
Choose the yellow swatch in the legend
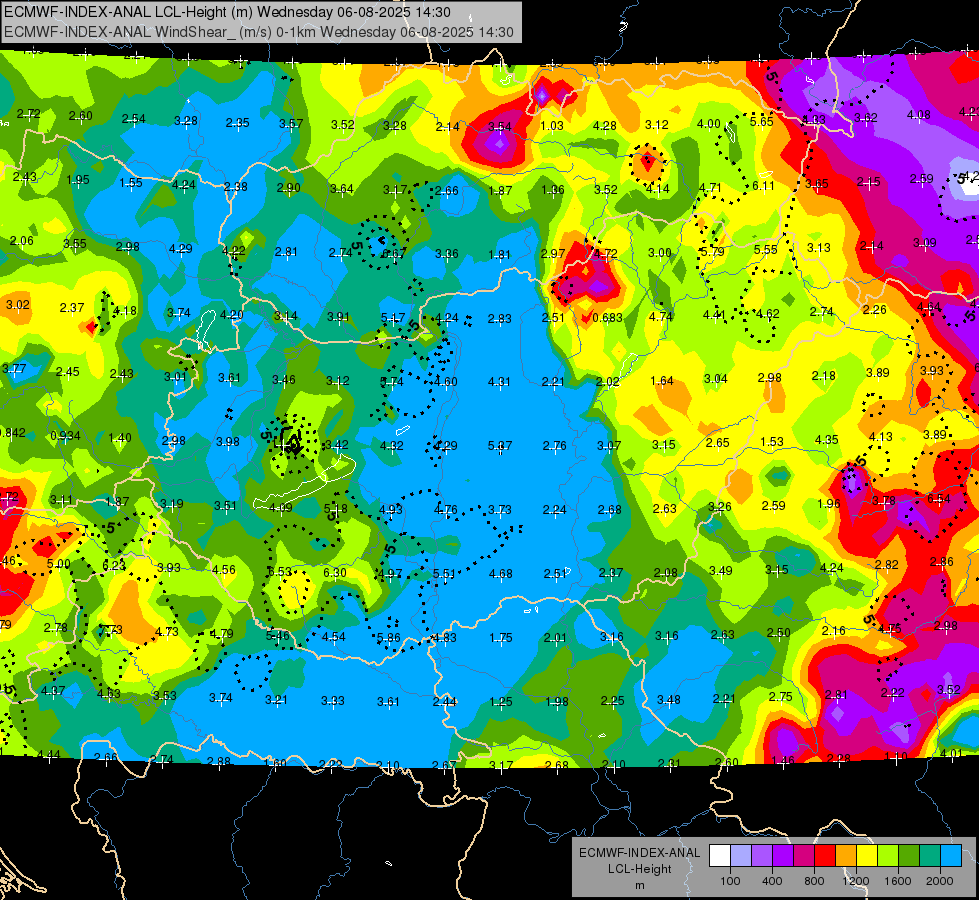tap(867, 856)
